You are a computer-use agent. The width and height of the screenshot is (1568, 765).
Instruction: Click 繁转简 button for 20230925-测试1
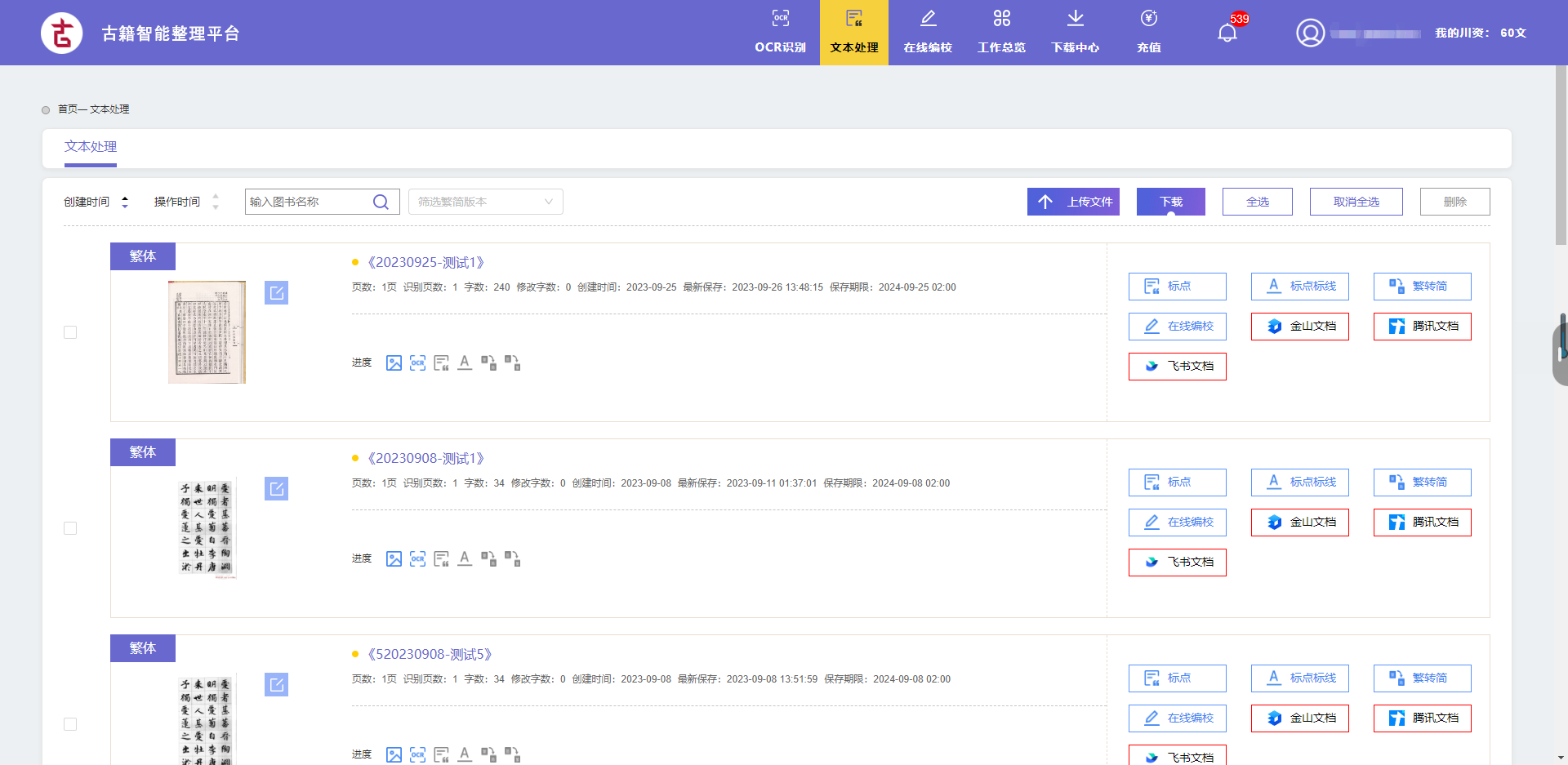(1422, 287)
